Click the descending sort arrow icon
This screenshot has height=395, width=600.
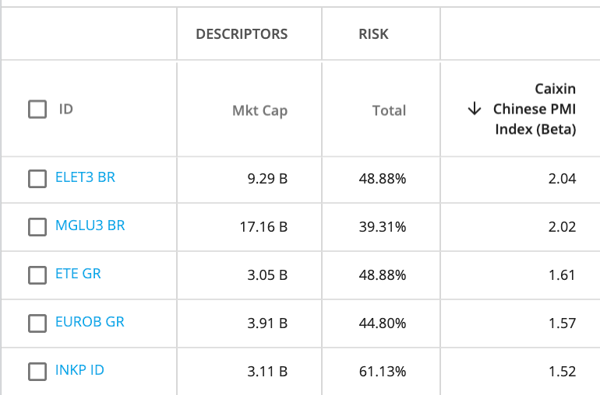click(474, 109)
